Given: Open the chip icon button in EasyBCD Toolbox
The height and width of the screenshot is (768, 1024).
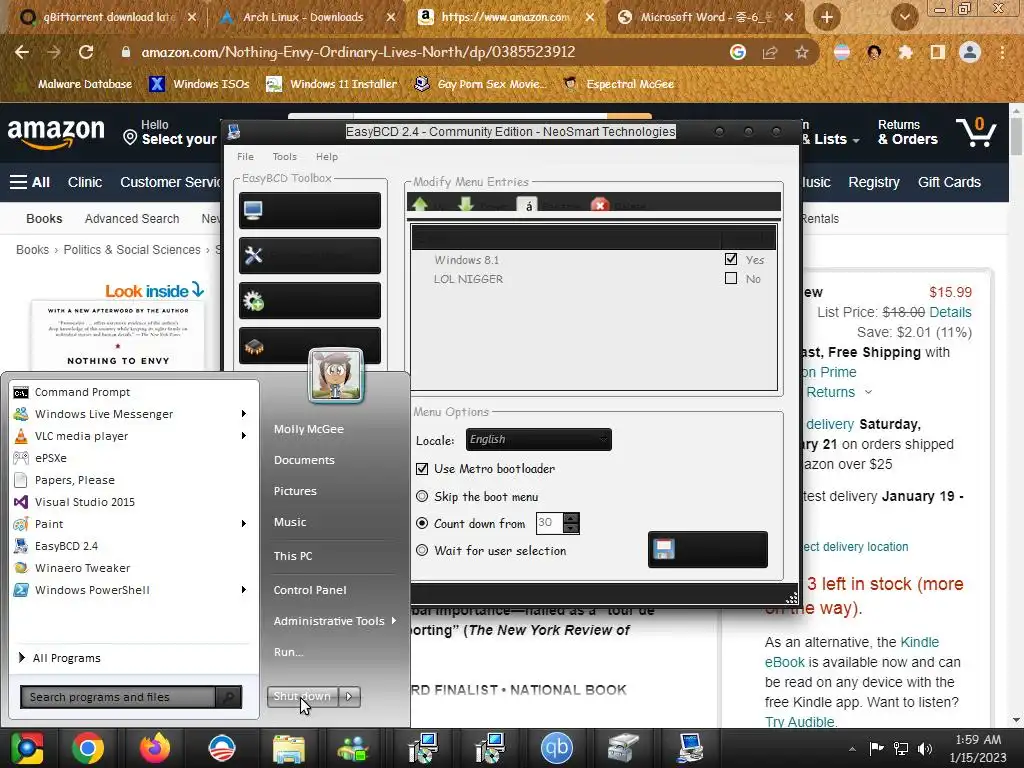Looking at the screenshot, I should pos(310,345).
